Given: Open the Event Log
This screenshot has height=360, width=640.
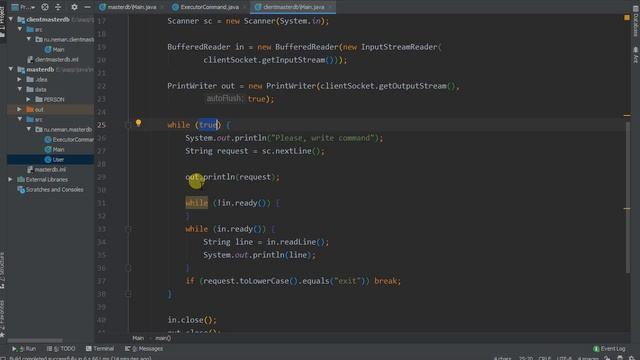Looking at the screenshot, I should [609, 349].
